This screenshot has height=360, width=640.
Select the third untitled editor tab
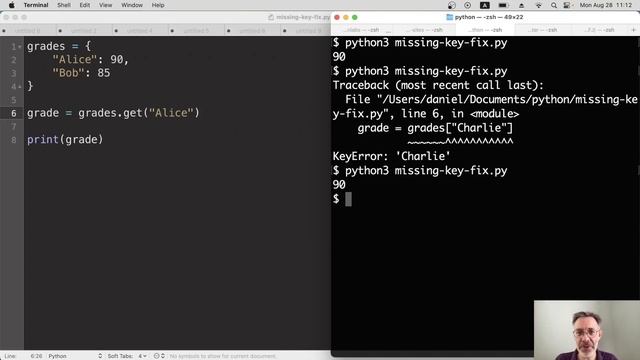pyautogui.click(x=140, y=31)
